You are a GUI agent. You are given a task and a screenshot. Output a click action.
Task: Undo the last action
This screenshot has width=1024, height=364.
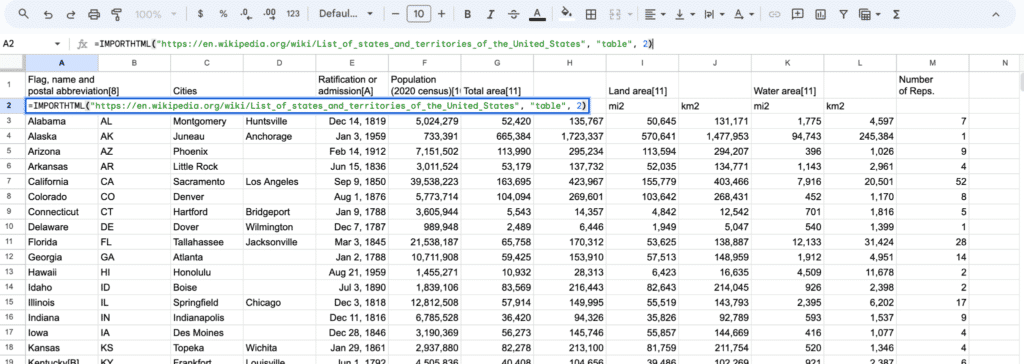[48, 14]
